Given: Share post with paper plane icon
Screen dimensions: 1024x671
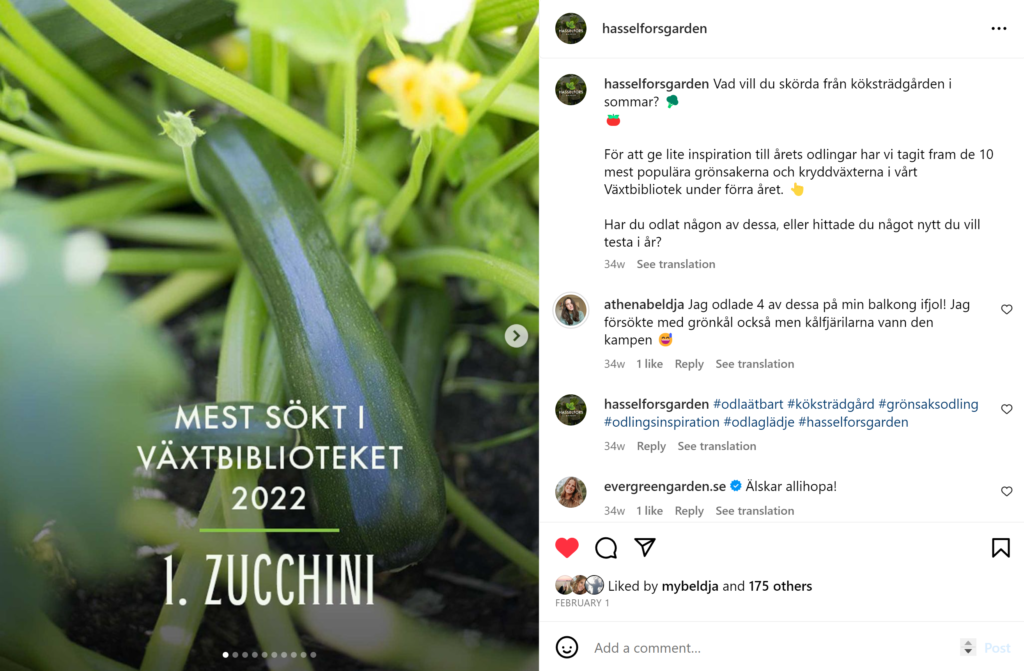Looking at the screenshot, I should 645,547.
